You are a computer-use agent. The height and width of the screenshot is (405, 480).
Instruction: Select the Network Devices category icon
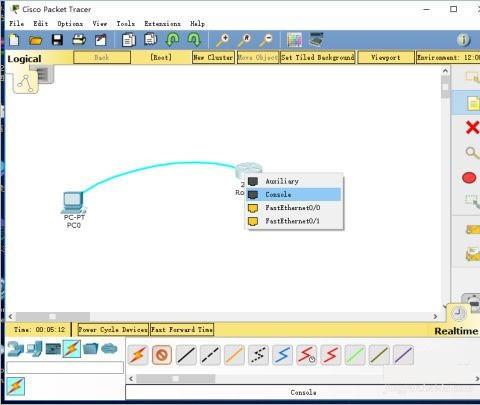tap(15, 349)
